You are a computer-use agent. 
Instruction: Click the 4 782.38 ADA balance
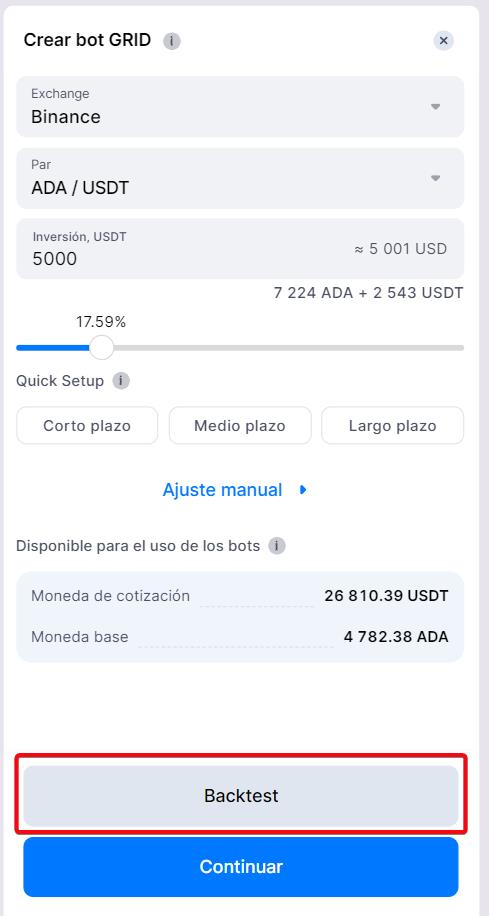(x=396, y=637)
